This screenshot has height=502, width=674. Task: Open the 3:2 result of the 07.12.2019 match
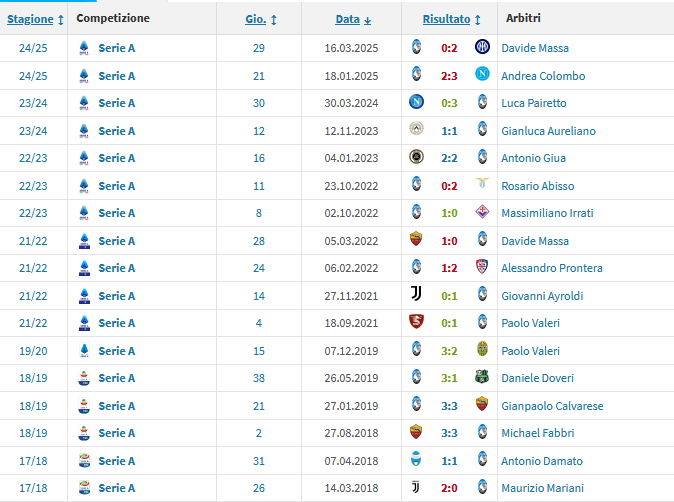[x=449, y=350]
